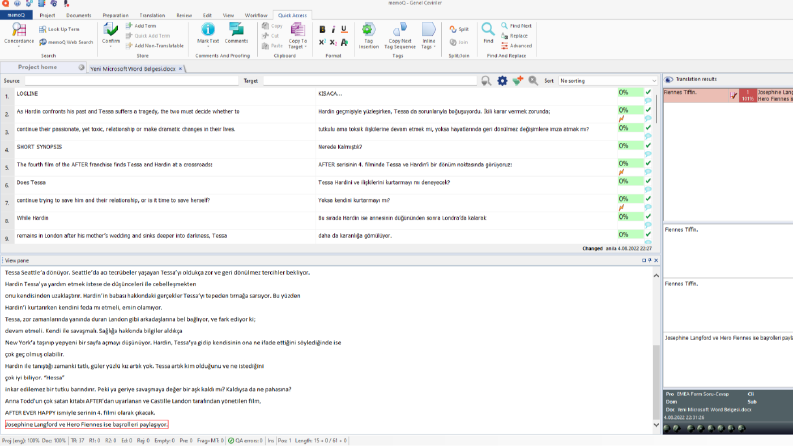This screenshot has width=793, height=446.
Task: Click the Look Up Term icon
Action: (x=42, y=29)
